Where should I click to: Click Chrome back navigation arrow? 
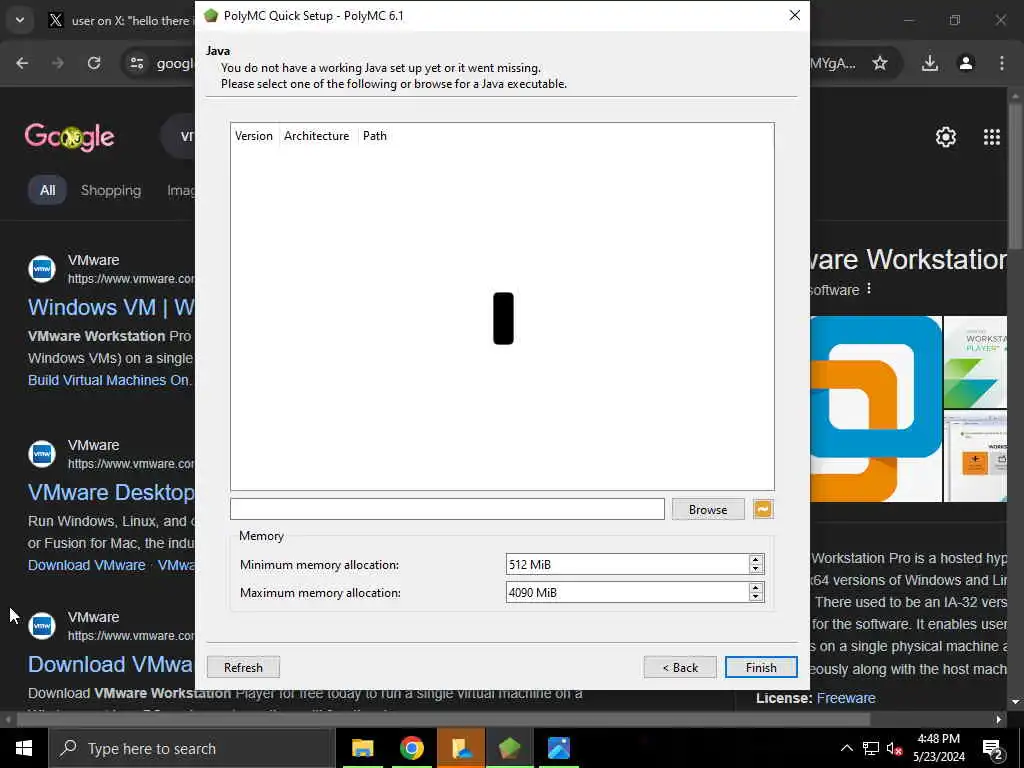[x=22, y=63]
